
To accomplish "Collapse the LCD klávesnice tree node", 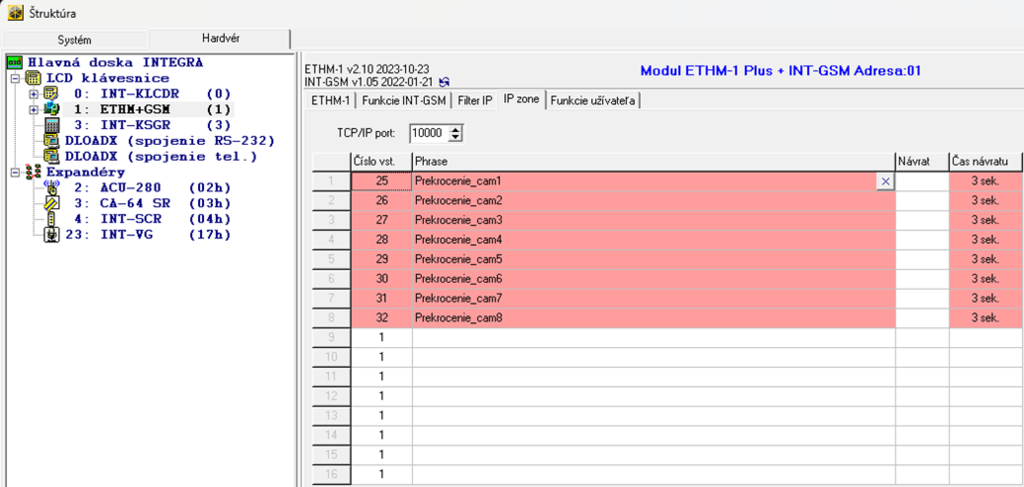I will point(14,78).
